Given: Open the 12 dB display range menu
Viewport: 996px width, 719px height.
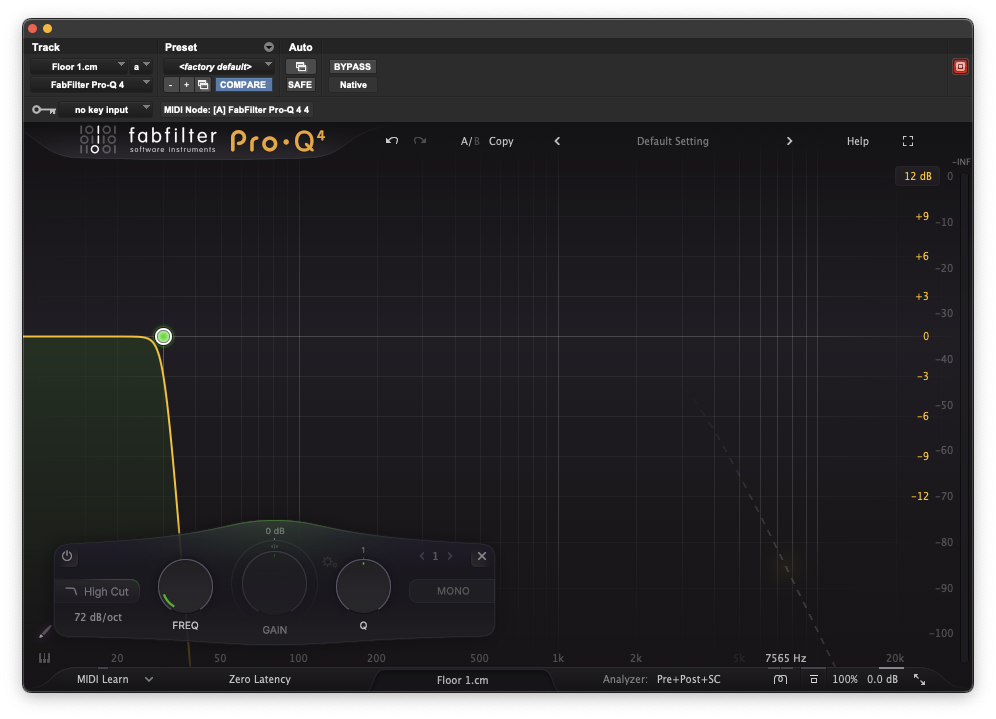Looking at the screenshot, I should tap(917, 176).
